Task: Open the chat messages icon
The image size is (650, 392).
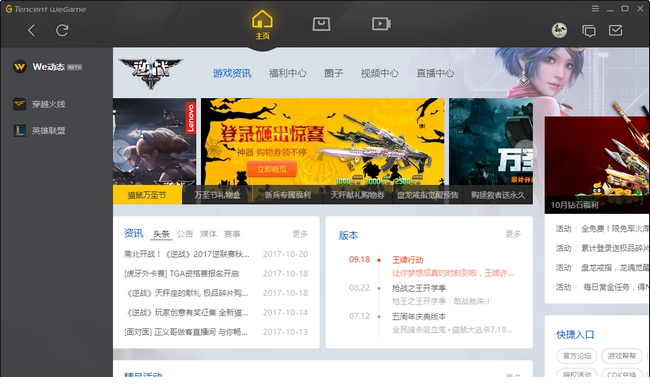Action: click(x=589, y=31)
